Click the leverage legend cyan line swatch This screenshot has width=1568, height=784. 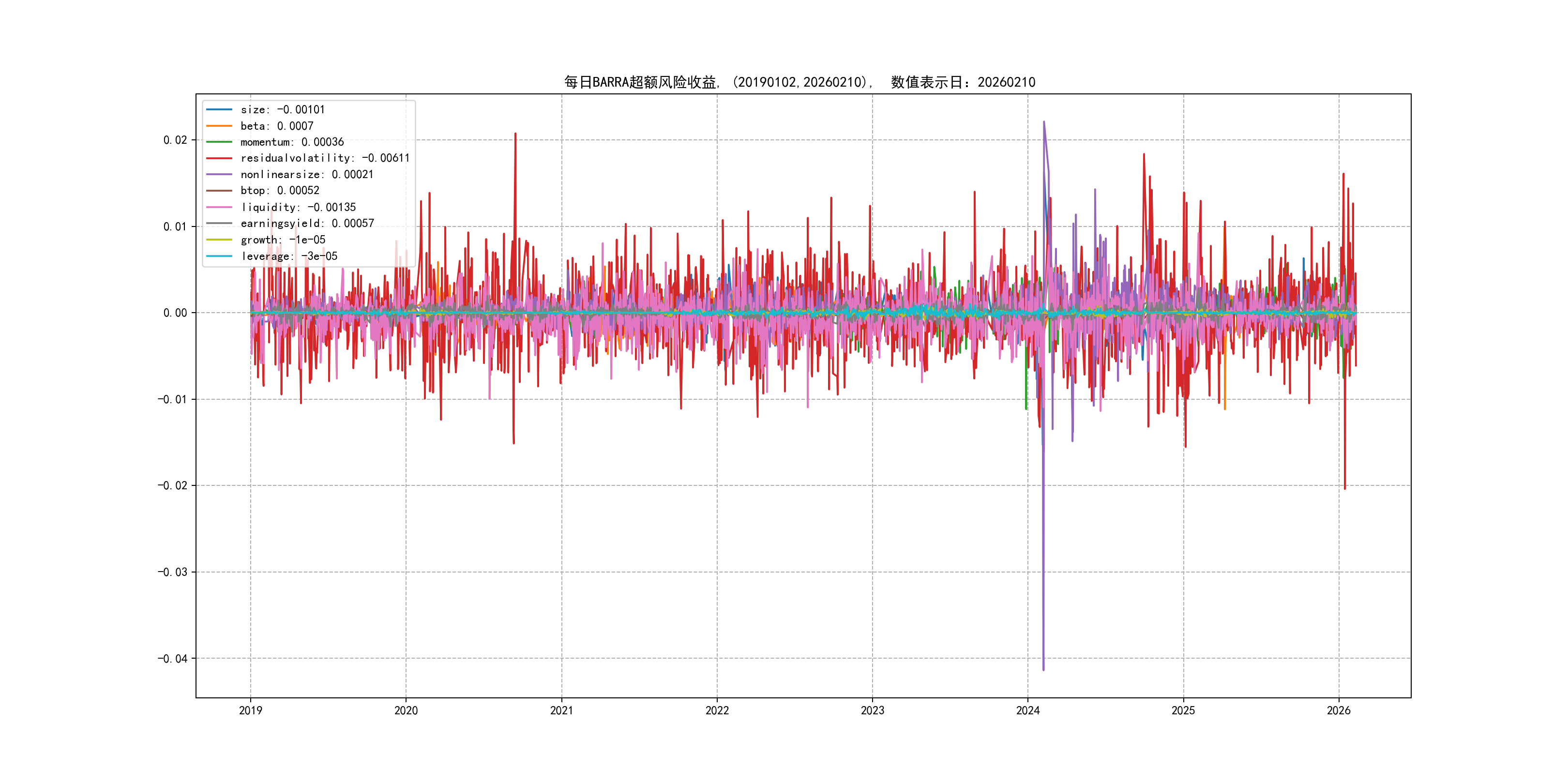click(x=219, y=256)
